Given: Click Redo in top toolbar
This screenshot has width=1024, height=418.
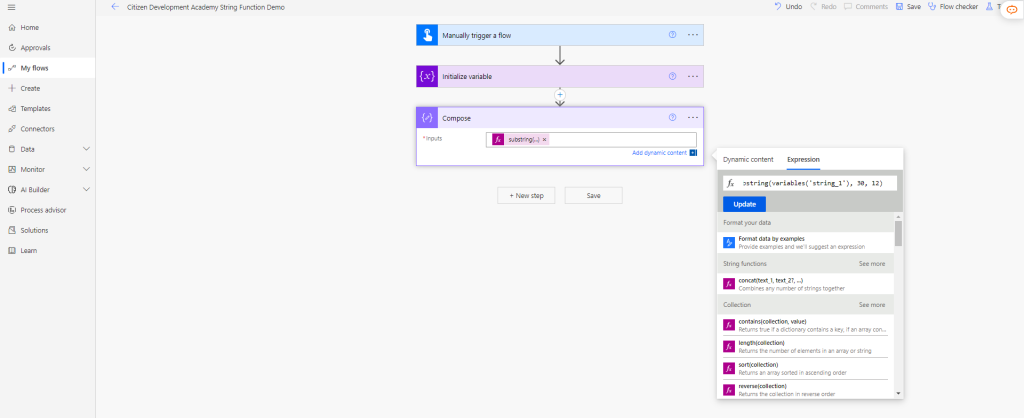Looking at the screenshot, I should tap(823, 7).
